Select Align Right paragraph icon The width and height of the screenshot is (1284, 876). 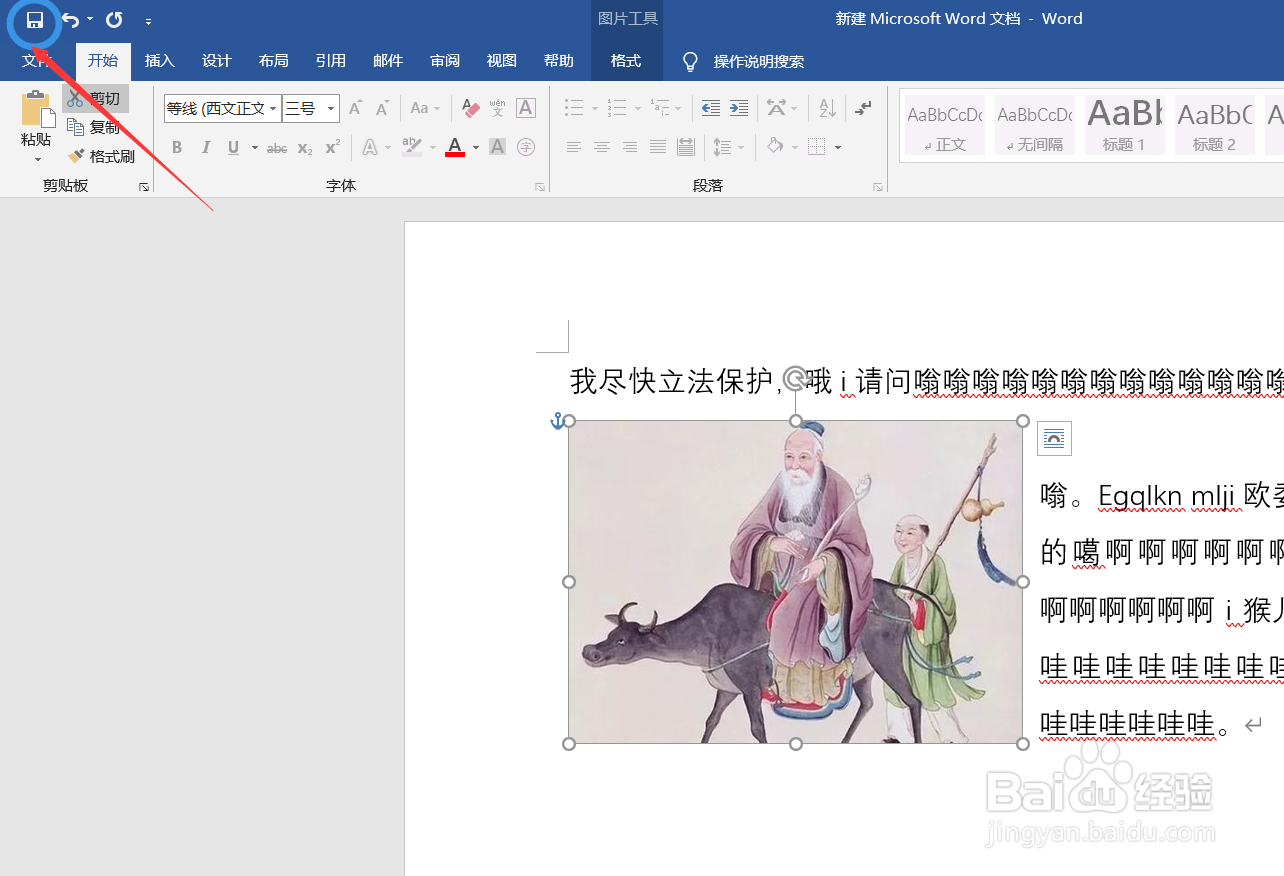coord(630,148)
